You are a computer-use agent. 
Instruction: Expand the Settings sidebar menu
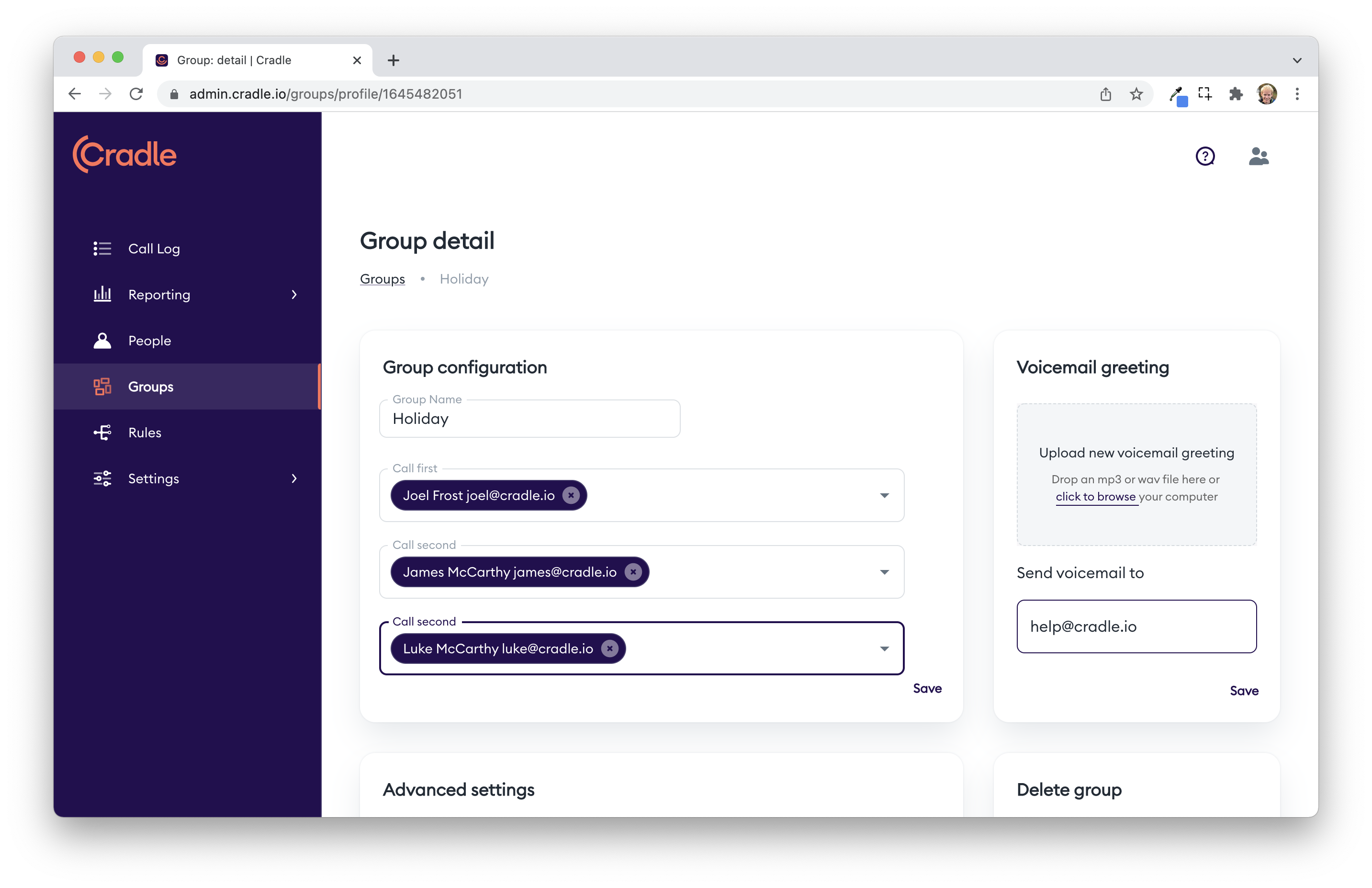[294, 478]
